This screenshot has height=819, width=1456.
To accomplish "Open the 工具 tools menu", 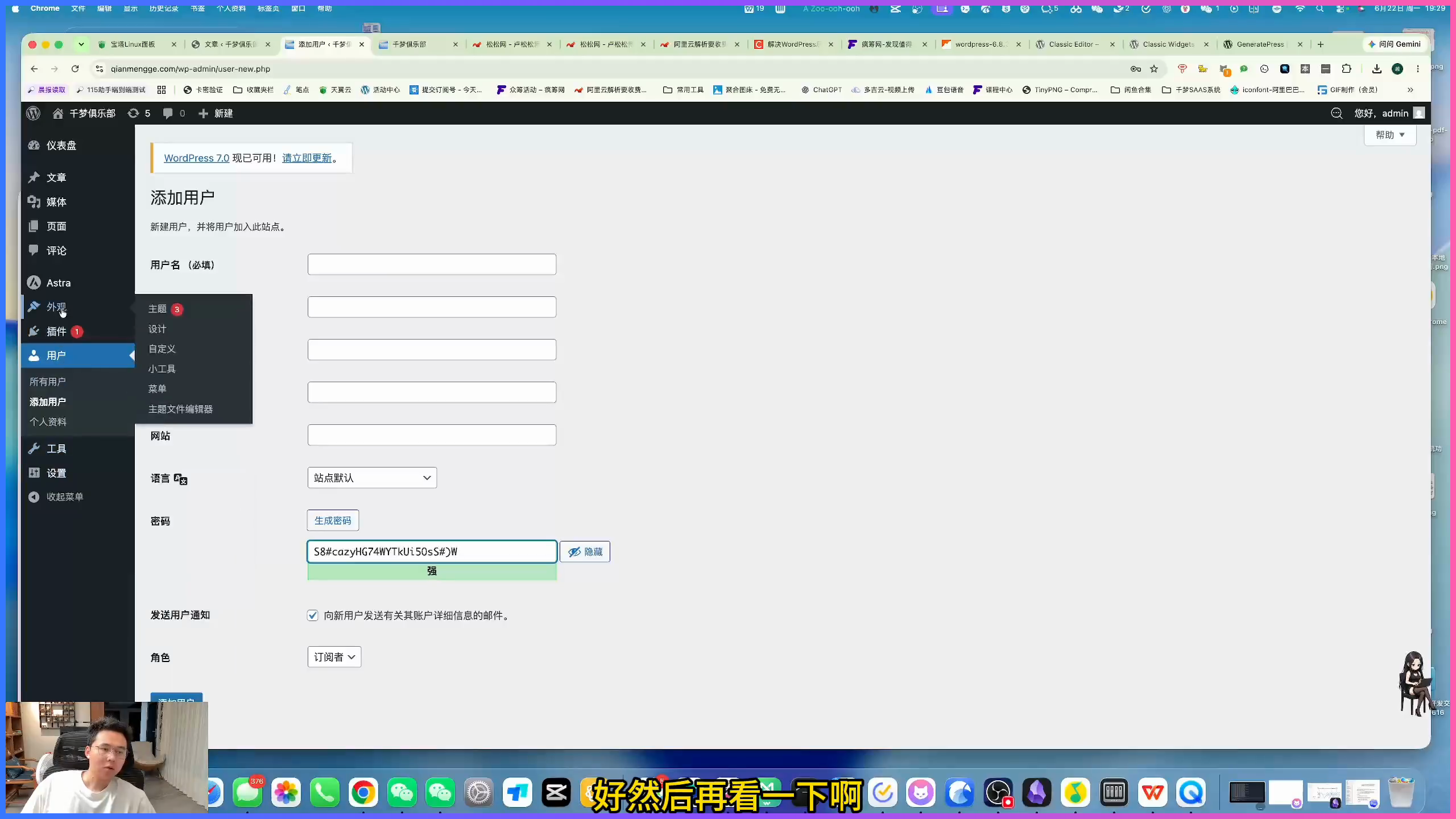I will point(56,449).
